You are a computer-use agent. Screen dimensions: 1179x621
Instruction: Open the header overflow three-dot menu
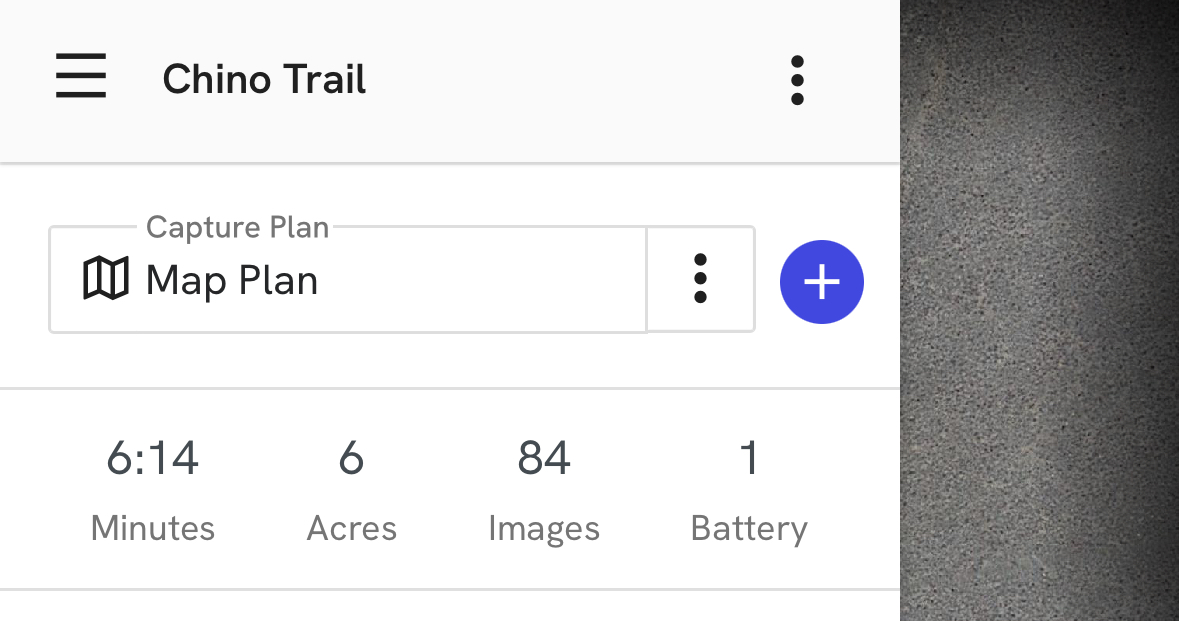[x=797, y=80]
